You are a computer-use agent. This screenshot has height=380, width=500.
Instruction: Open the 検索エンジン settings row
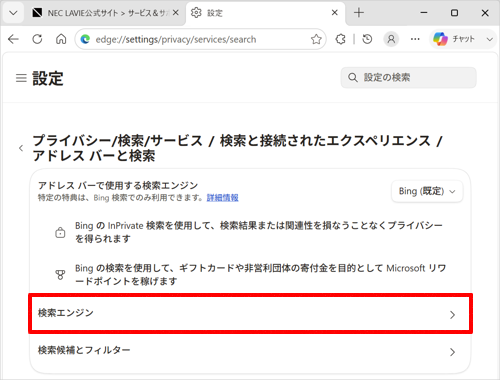click(x=250, y=313)
